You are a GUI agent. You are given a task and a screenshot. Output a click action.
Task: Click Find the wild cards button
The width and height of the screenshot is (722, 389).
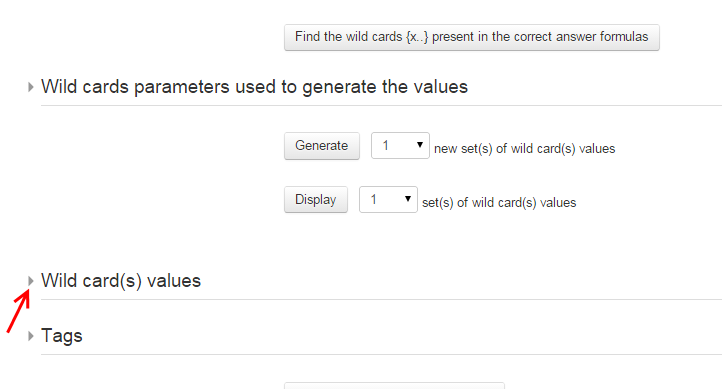472,37
